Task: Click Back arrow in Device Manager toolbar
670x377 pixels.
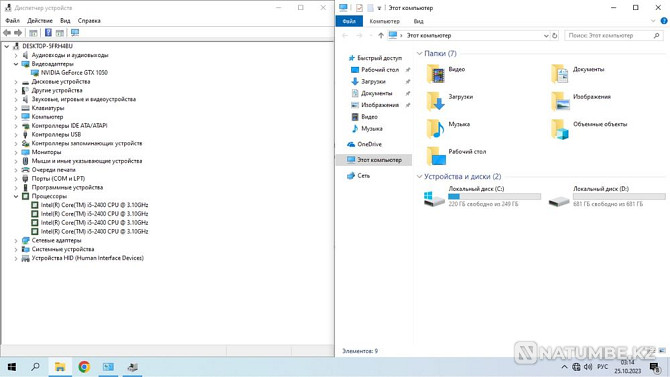Action: click(x=7, y=33)
